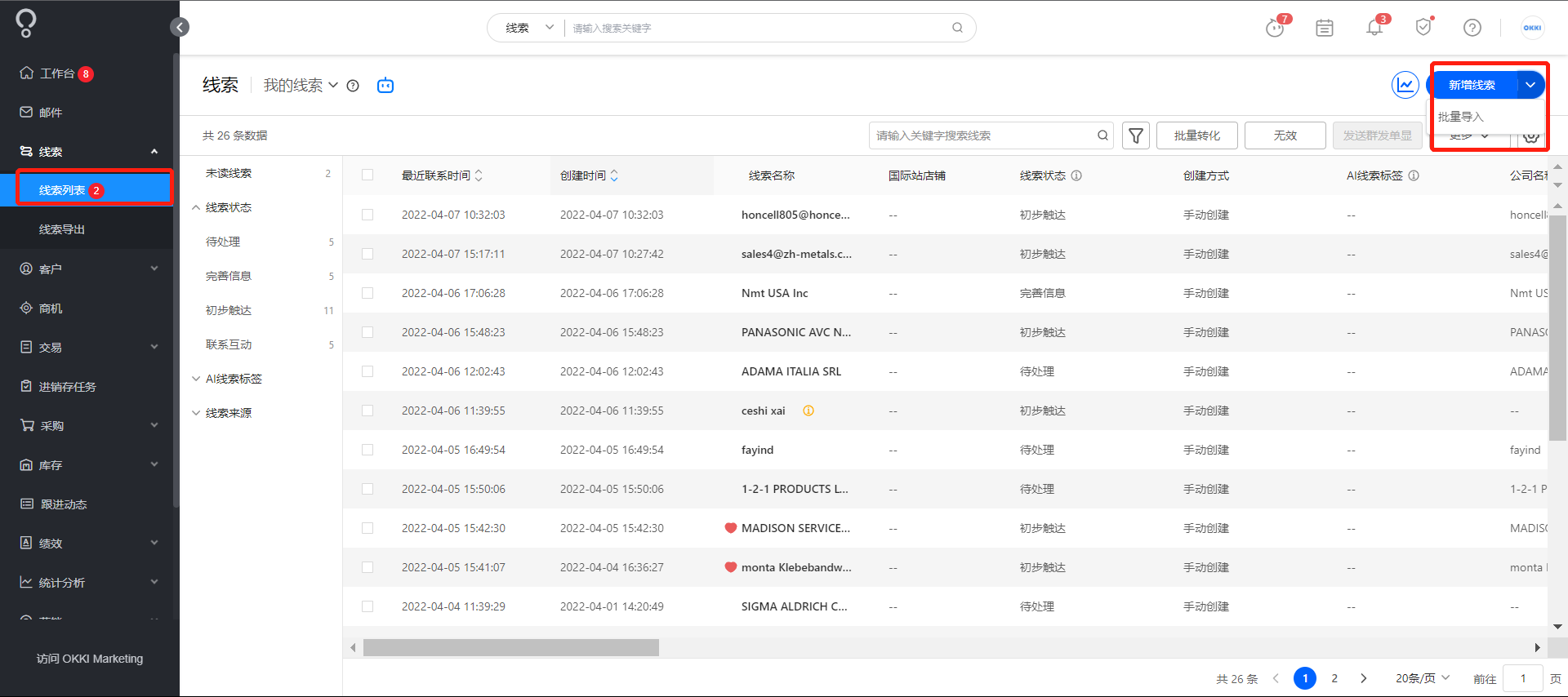Check the ceshi xai row checkbox
Screen dimensions: 1568x697
pyautogui.click(x=367, y=411)
